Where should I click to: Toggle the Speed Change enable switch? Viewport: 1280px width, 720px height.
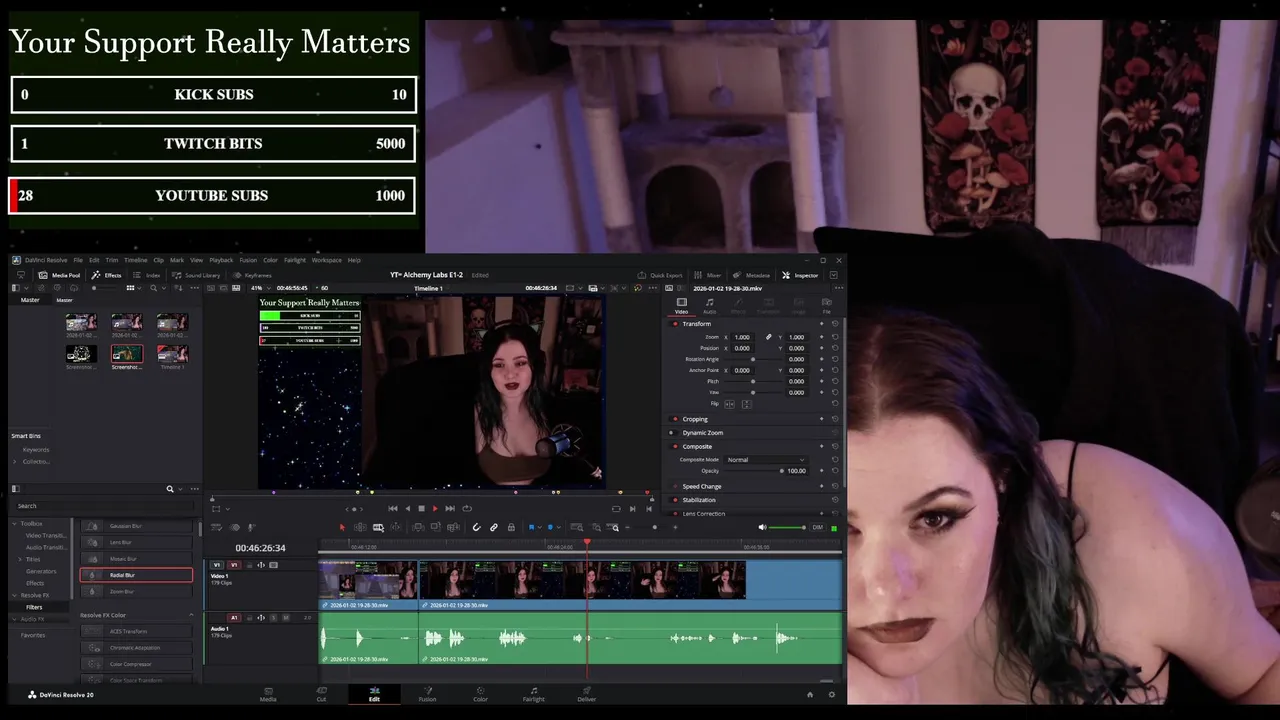675,486
